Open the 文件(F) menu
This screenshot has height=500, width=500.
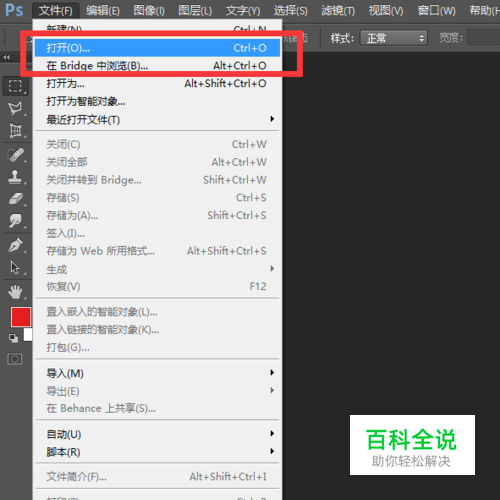pyautogui.click(x=56, y=11)
